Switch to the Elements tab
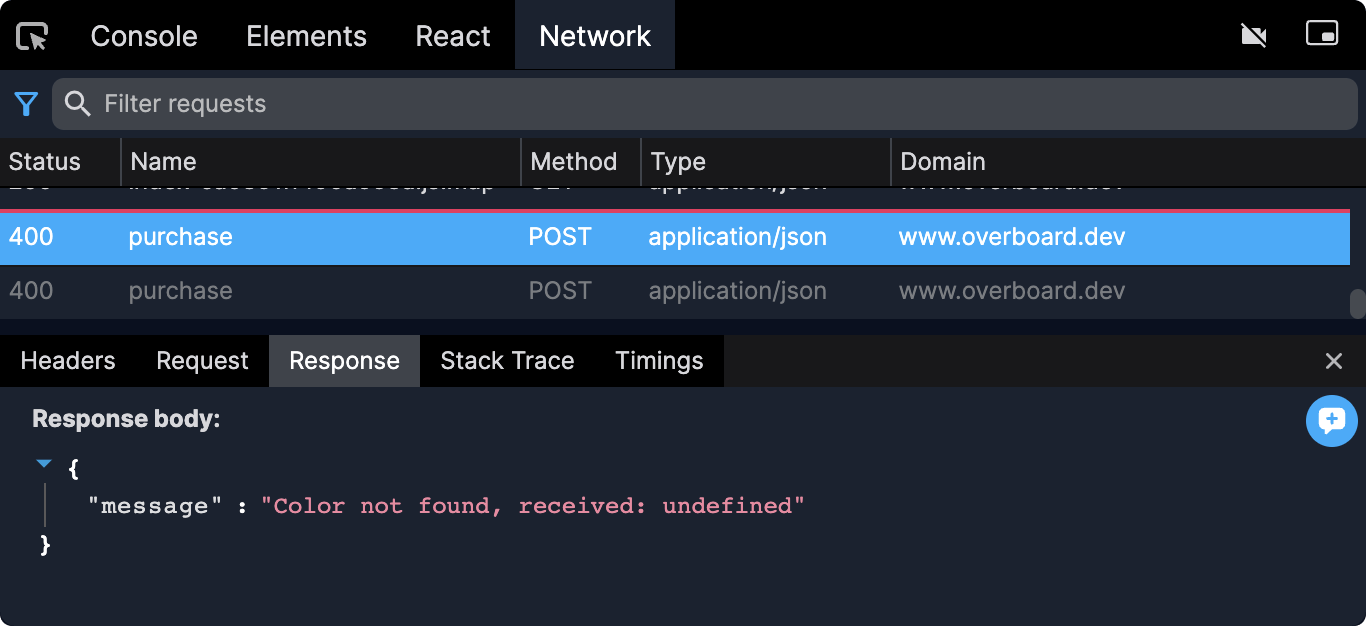This screenshot has height=626, width=1366. (306, 37)
